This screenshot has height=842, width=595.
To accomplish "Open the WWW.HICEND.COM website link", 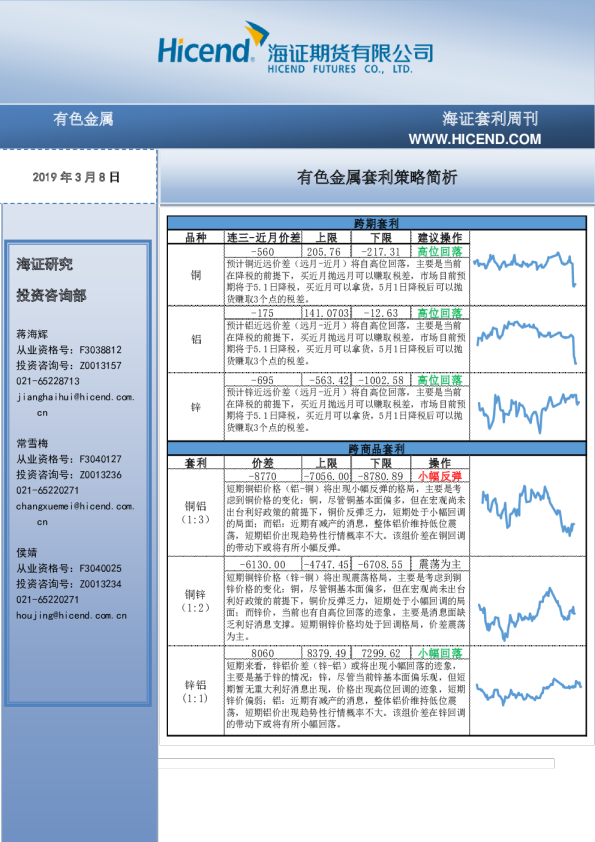I will click(475, 139).
